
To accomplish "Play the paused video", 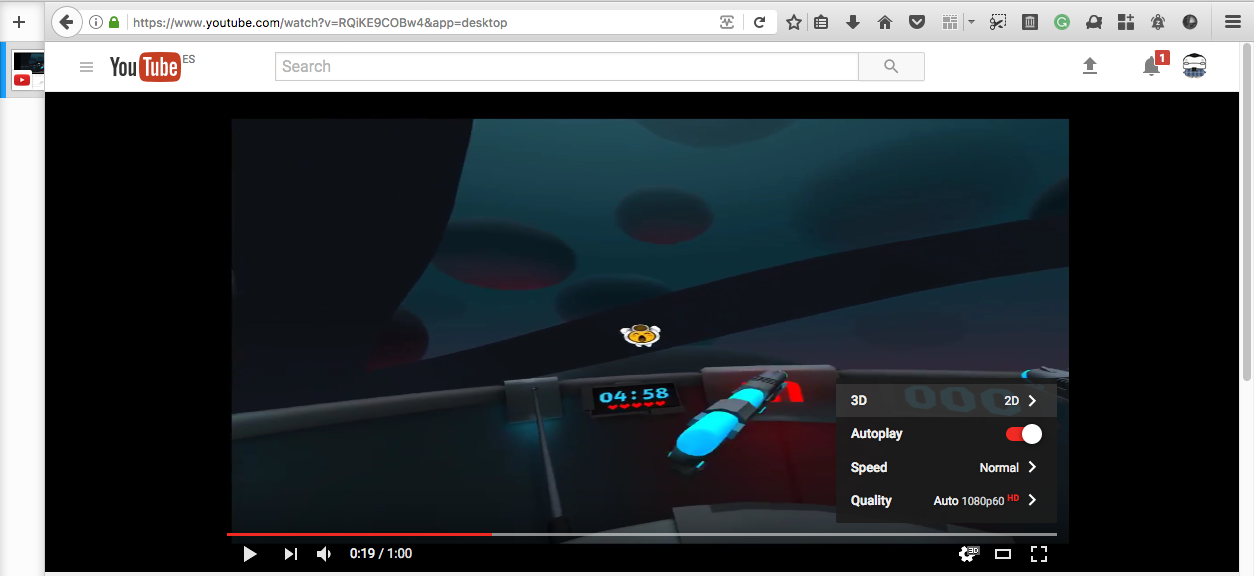I will (250, 554).
